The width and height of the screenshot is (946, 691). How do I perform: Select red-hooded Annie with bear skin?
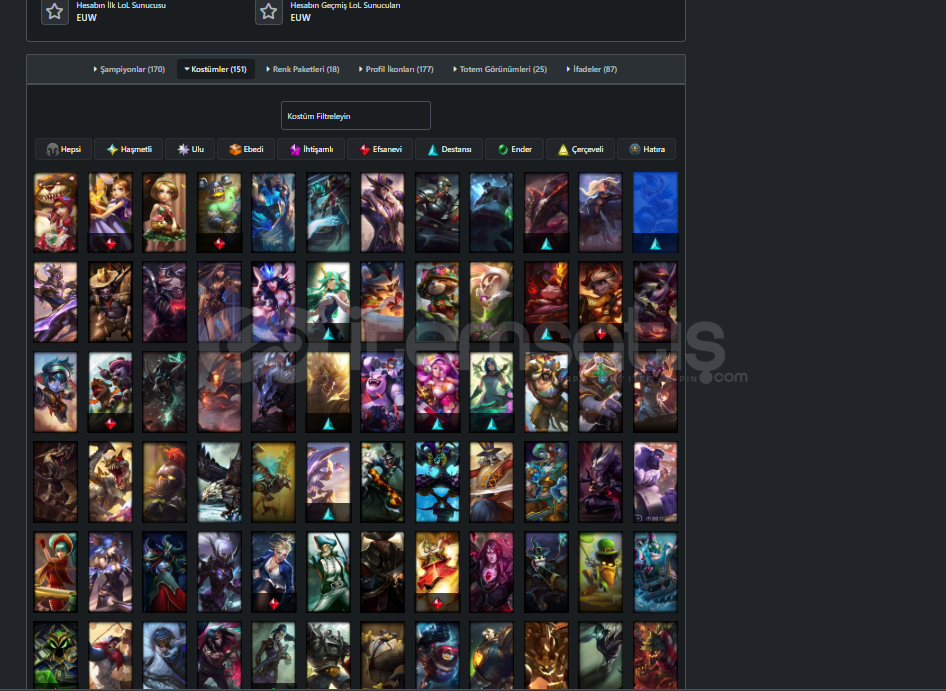56,212
